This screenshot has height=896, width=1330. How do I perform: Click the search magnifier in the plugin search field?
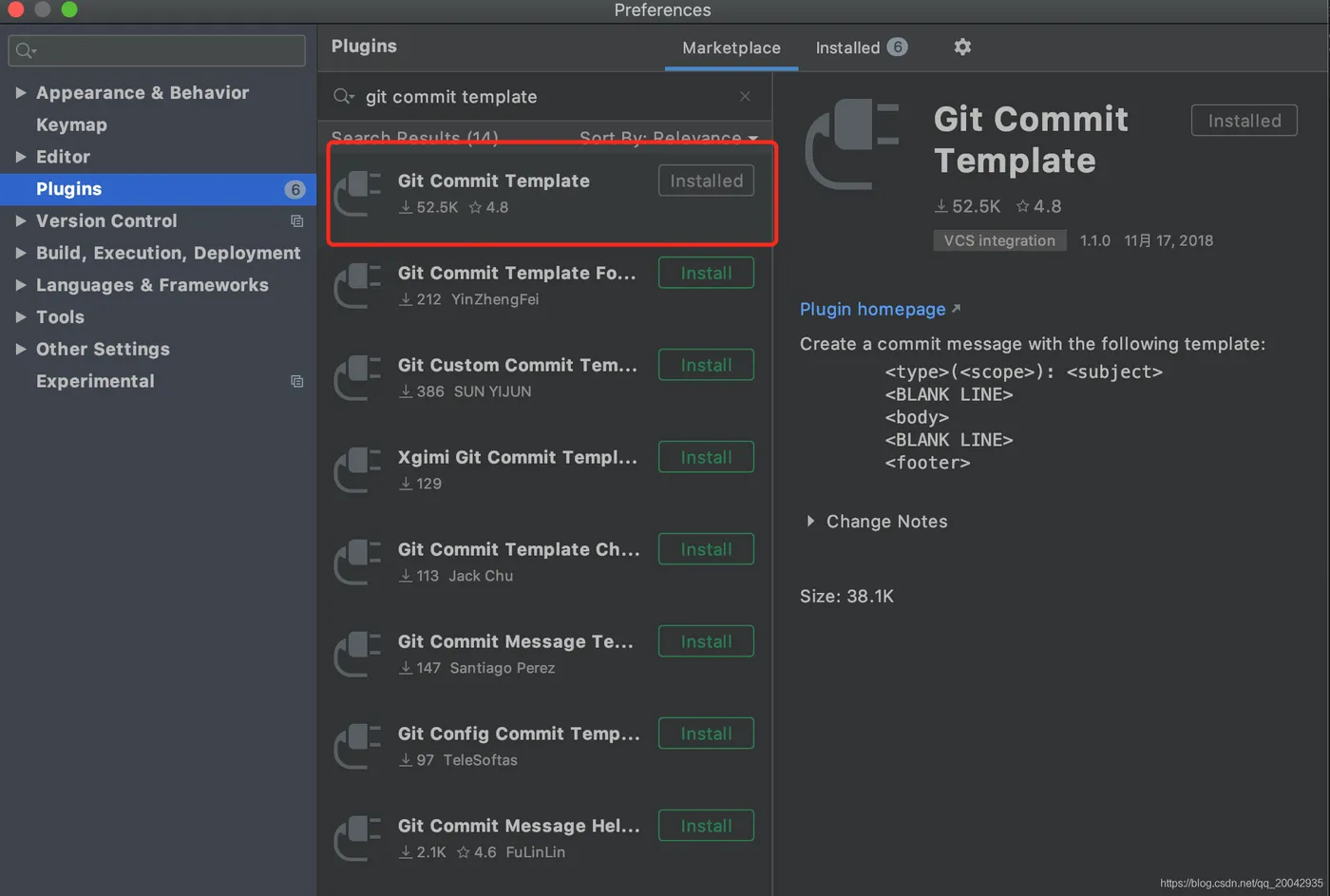pos(343,96)
